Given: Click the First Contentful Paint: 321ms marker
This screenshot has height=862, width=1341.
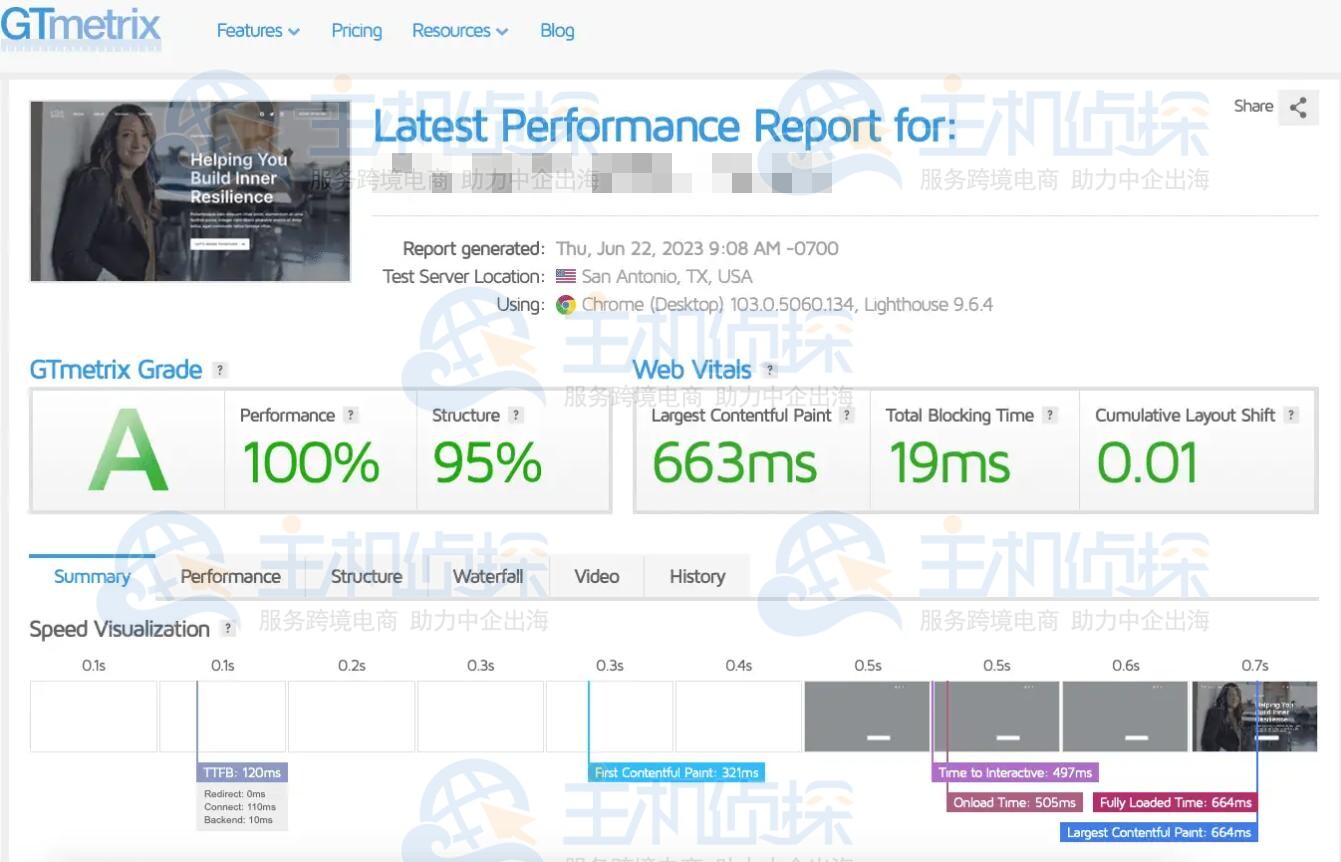Looking at the screenshot, I should pyautogui.click(x=677, y=773).
